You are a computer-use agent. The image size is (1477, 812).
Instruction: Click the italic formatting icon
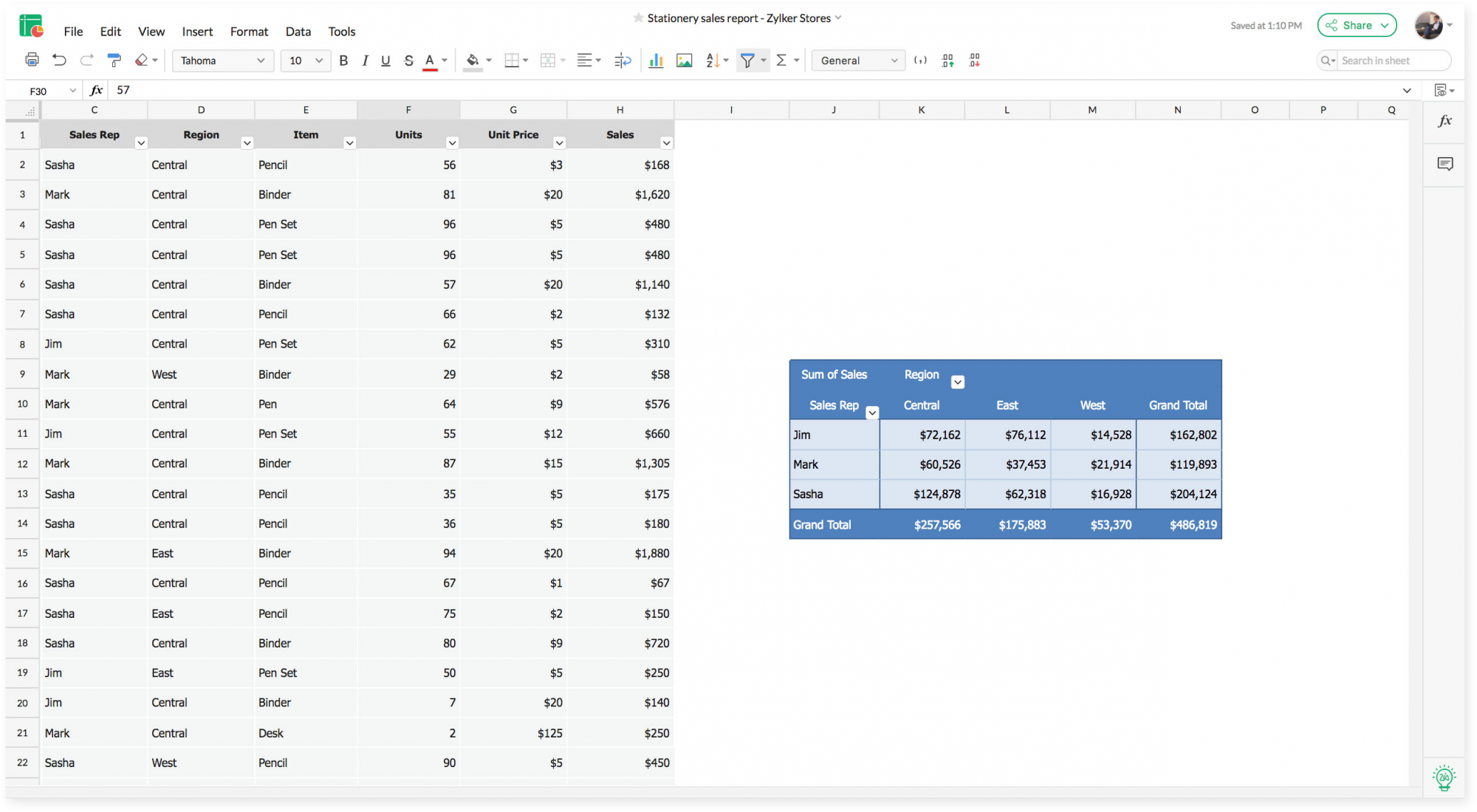point(365,61)
